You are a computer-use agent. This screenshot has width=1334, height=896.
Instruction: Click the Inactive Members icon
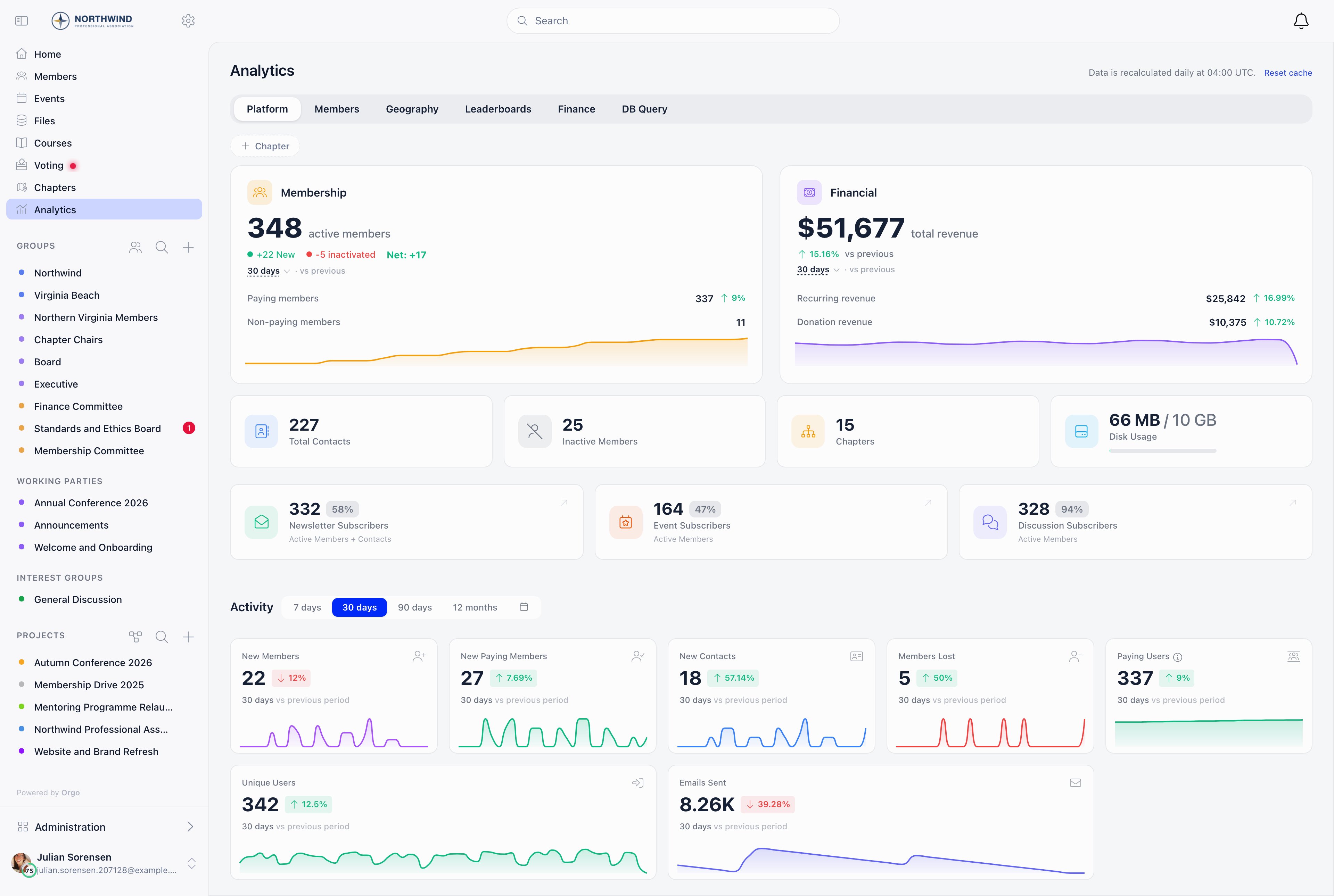point(534,431)
